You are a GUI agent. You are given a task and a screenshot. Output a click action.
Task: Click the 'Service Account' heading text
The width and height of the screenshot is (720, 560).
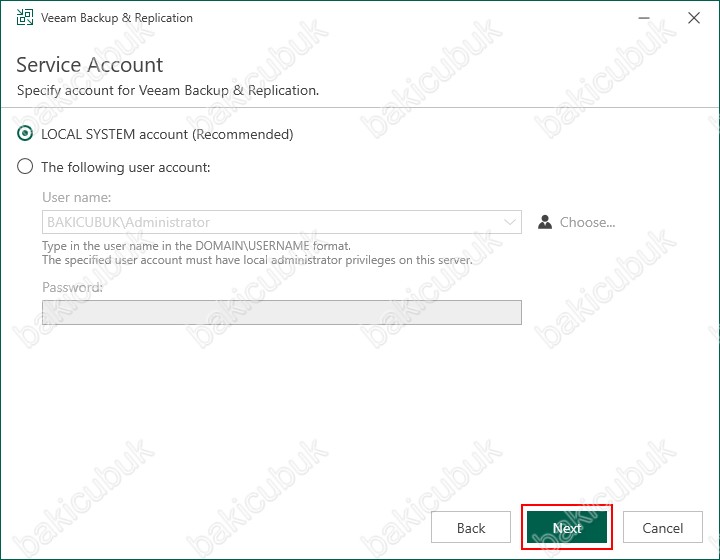90,65
